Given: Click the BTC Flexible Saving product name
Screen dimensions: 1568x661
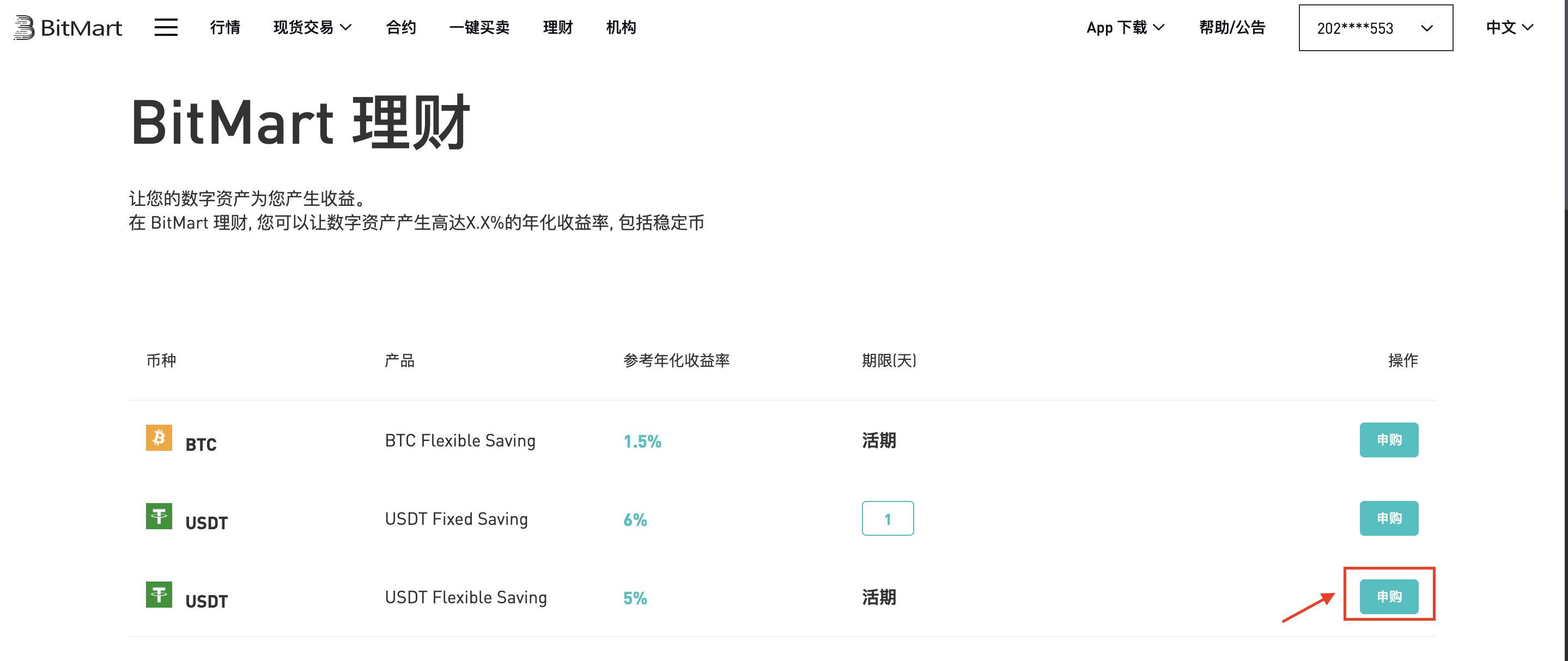Looking at the screenshot, I should [x=460, y=440].
